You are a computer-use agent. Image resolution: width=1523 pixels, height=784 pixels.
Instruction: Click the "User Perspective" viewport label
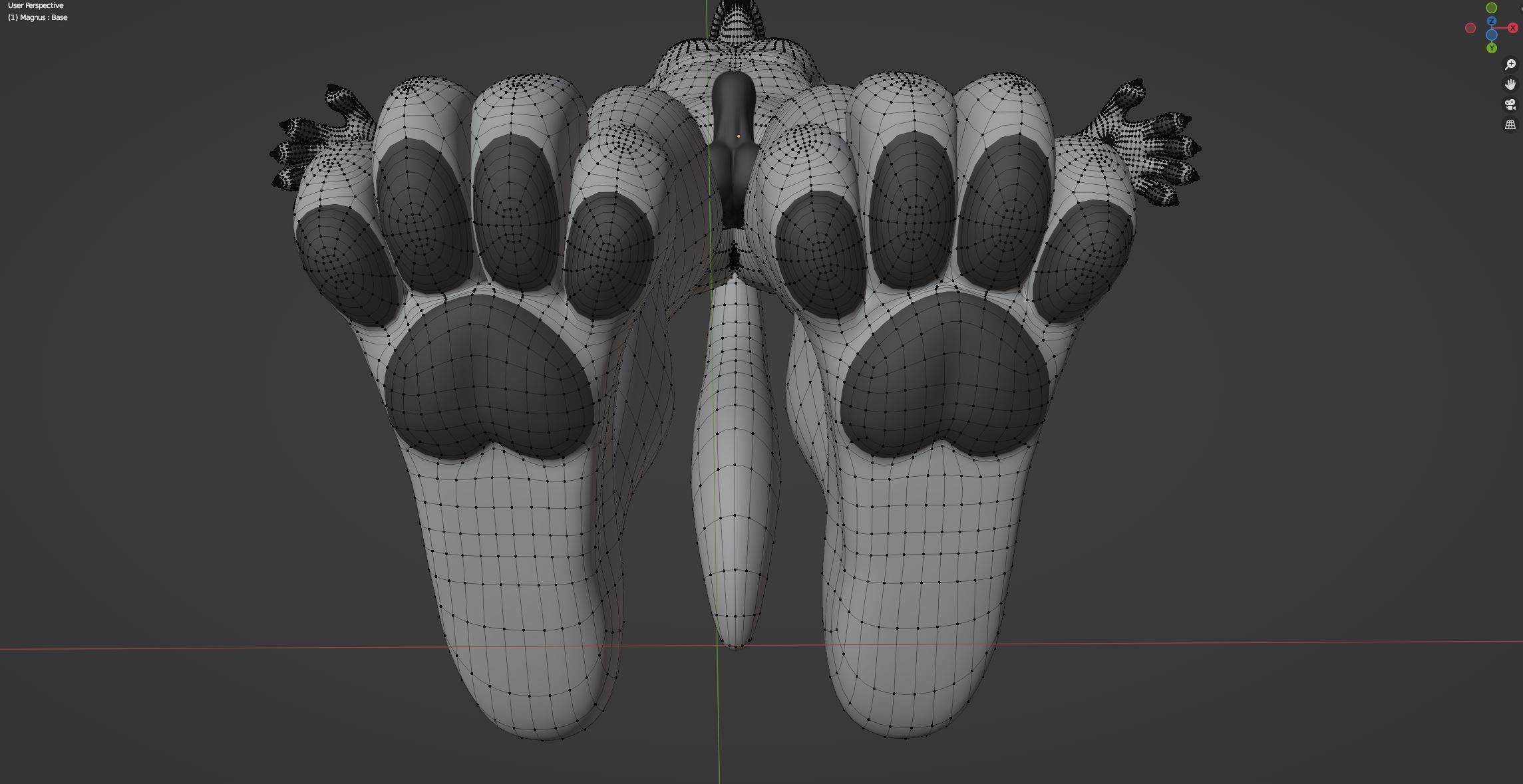coord(36,5)
